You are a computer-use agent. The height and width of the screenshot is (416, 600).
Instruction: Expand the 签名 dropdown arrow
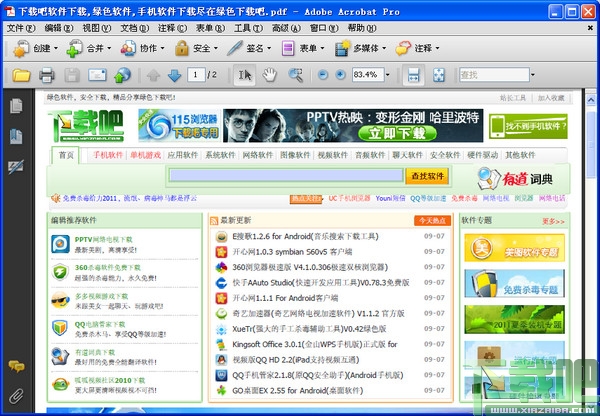269,48
